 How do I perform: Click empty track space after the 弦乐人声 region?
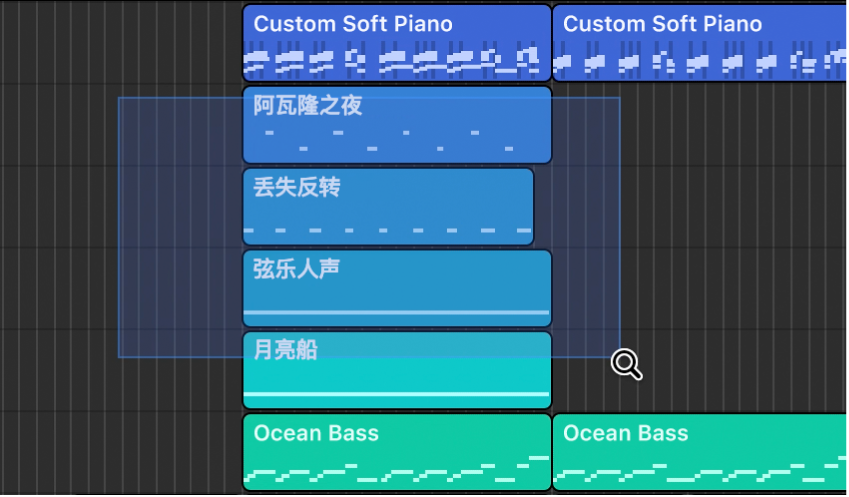pyautogui.click(x=700, y=289)
